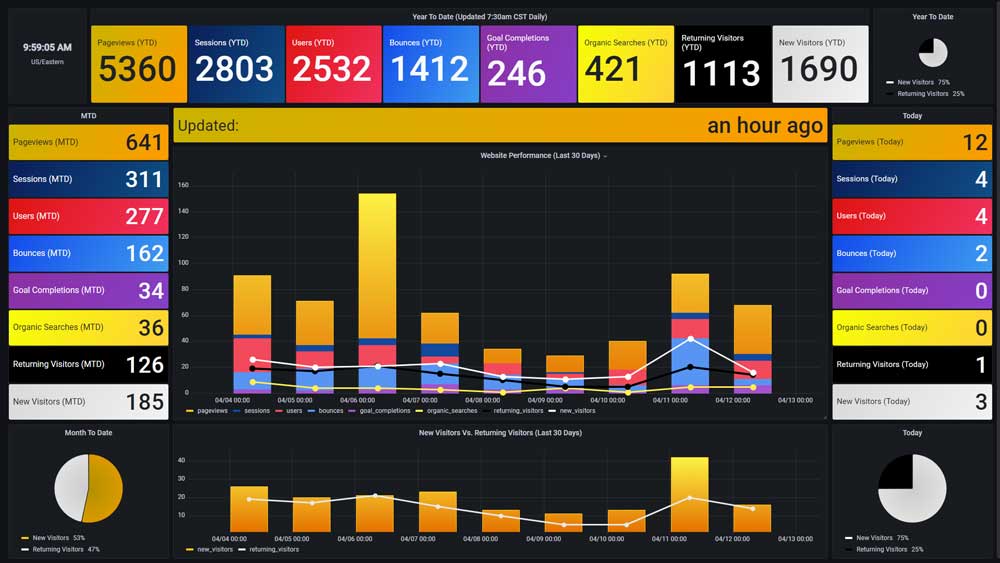Viewport: 1000px width, 563px height.
Task: Open the Year To Date 7:30am update row title
Action: coord(479,17)
